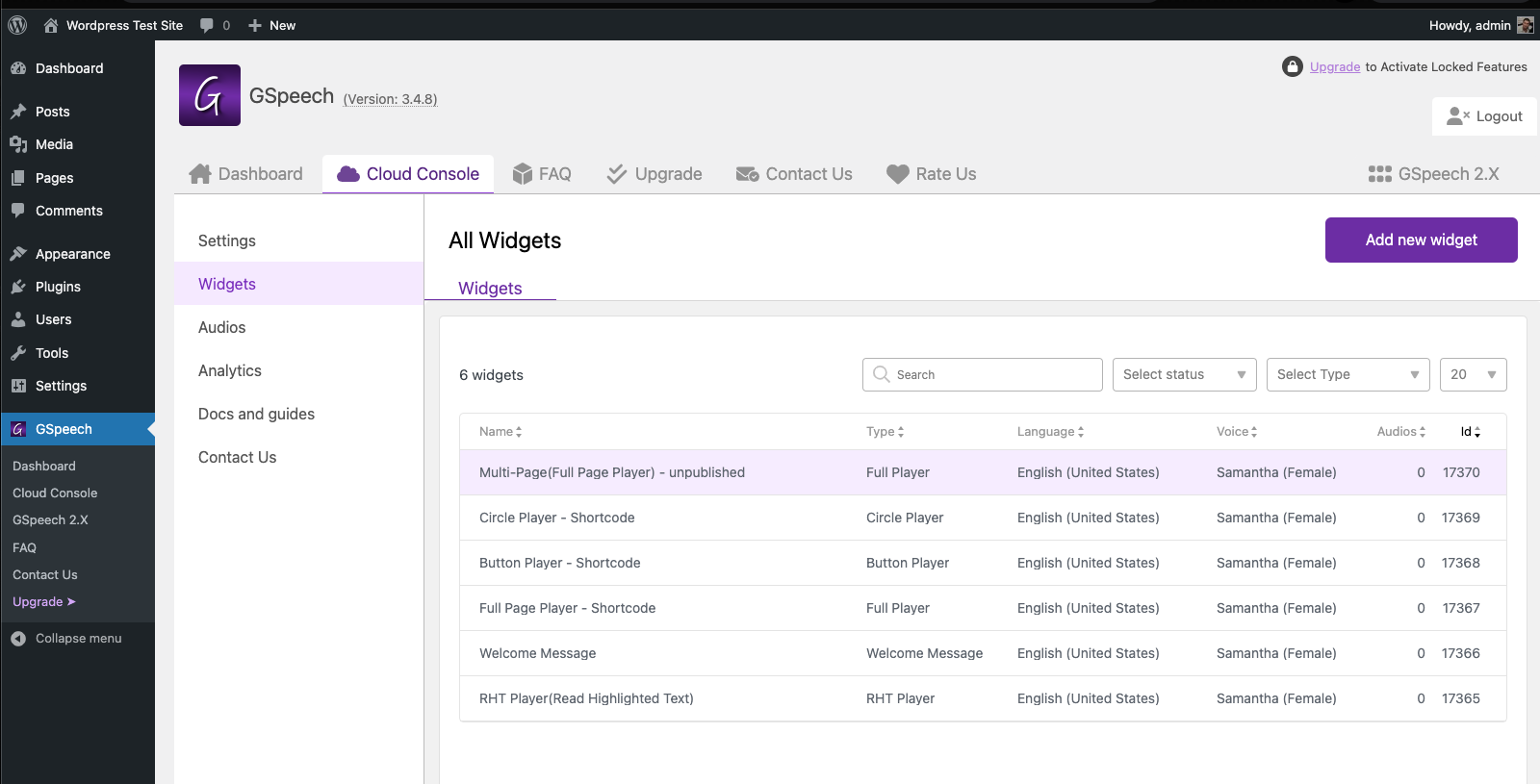This screenshot has width=1540, height=784.
Task: Switch to the Dashboard tab with house icon
Action: click(246, 174)
